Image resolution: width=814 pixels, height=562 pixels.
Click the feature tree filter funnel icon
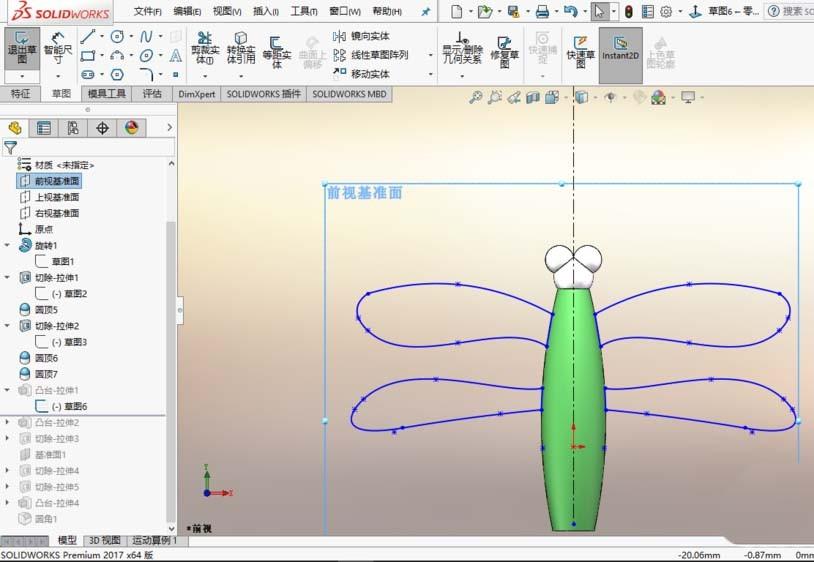10,147
